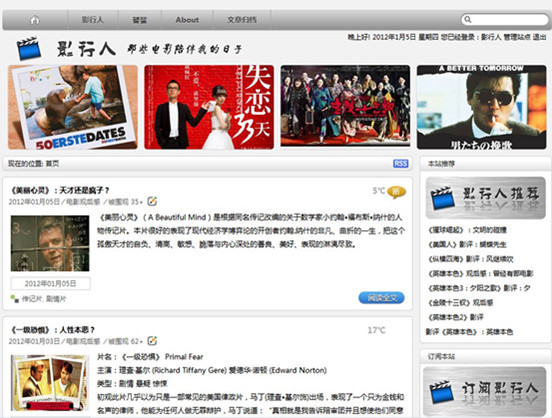This screenshot has width=552, height=418.
Task: Open sidebar link 《猩球崛起》：文明的碰撞
Action: (x=467, y=230)
